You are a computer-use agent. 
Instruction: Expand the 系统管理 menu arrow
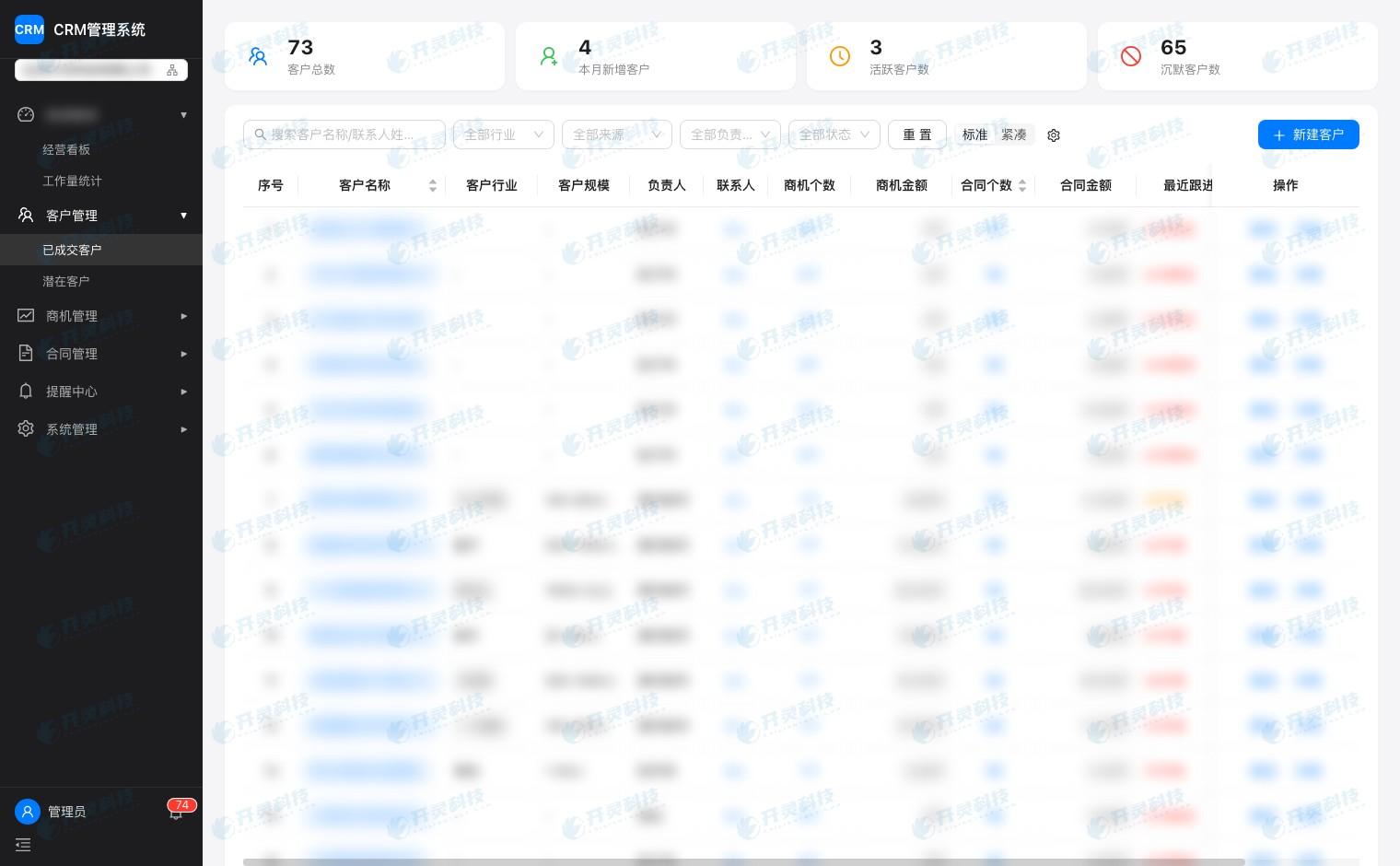point(183,428)
